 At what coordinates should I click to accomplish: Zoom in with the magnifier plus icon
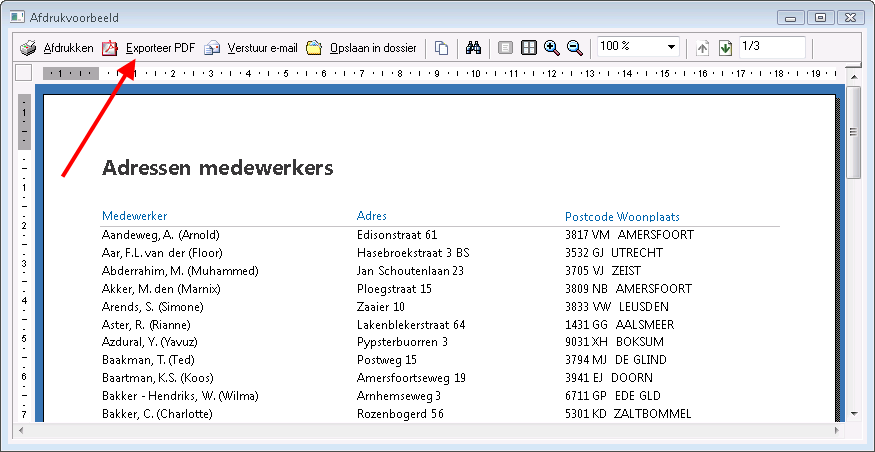[x=552, y=49]
